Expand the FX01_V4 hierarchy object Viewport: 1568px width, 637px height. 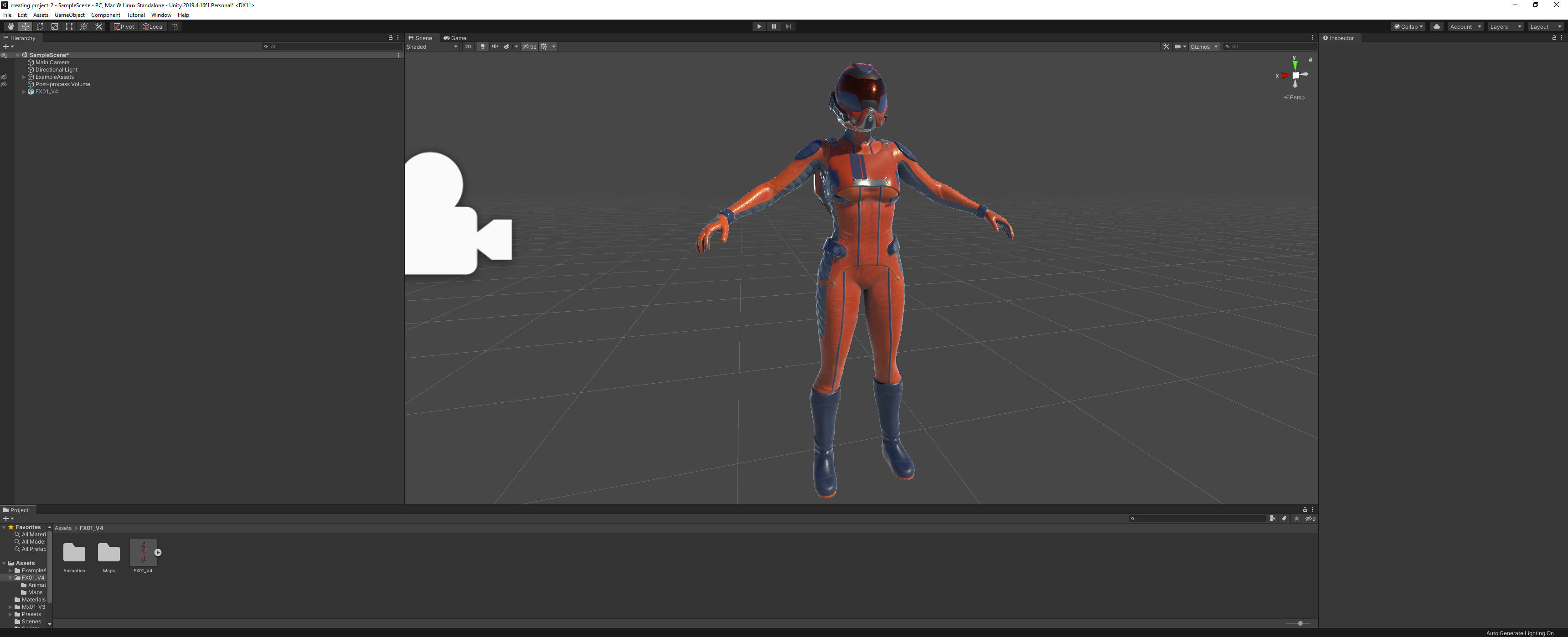click(x=24, y=92)
